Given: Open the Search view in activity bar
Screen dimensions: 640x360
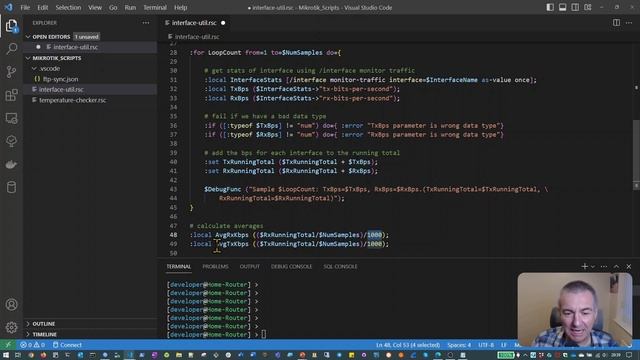Looking at the screenshot, I should [x=11, y=49].
